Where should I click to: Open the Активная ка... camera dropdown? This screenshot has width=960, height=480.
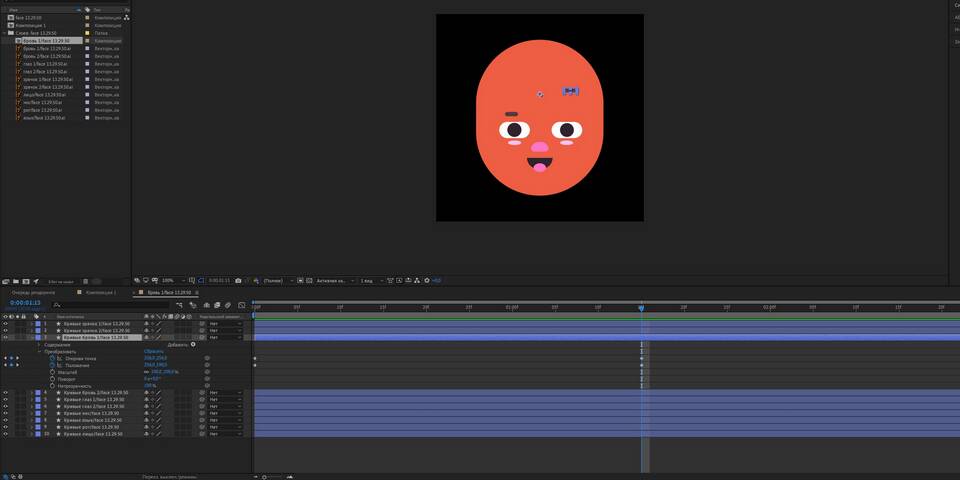click(x=335, y=280)
